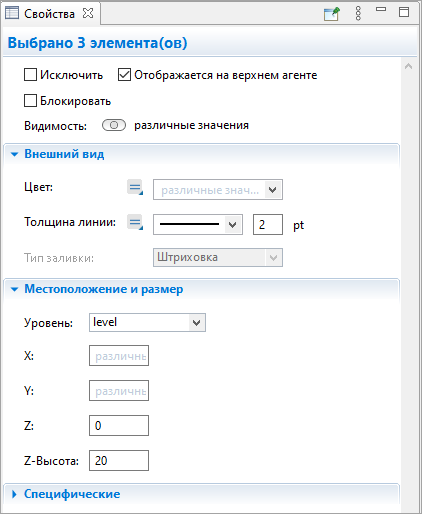Enable the Исключить checkbox

30,75
